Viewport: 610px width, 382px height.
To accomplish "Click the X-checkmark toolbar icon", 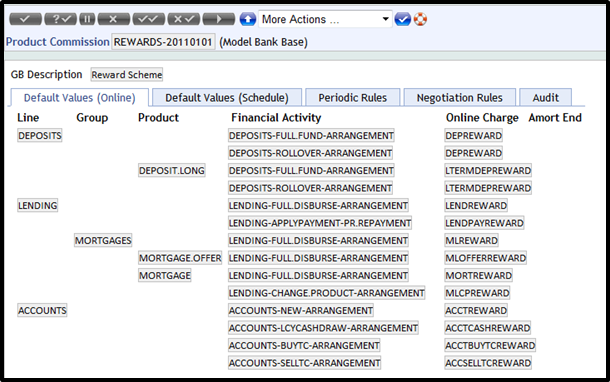I will 184,19.
